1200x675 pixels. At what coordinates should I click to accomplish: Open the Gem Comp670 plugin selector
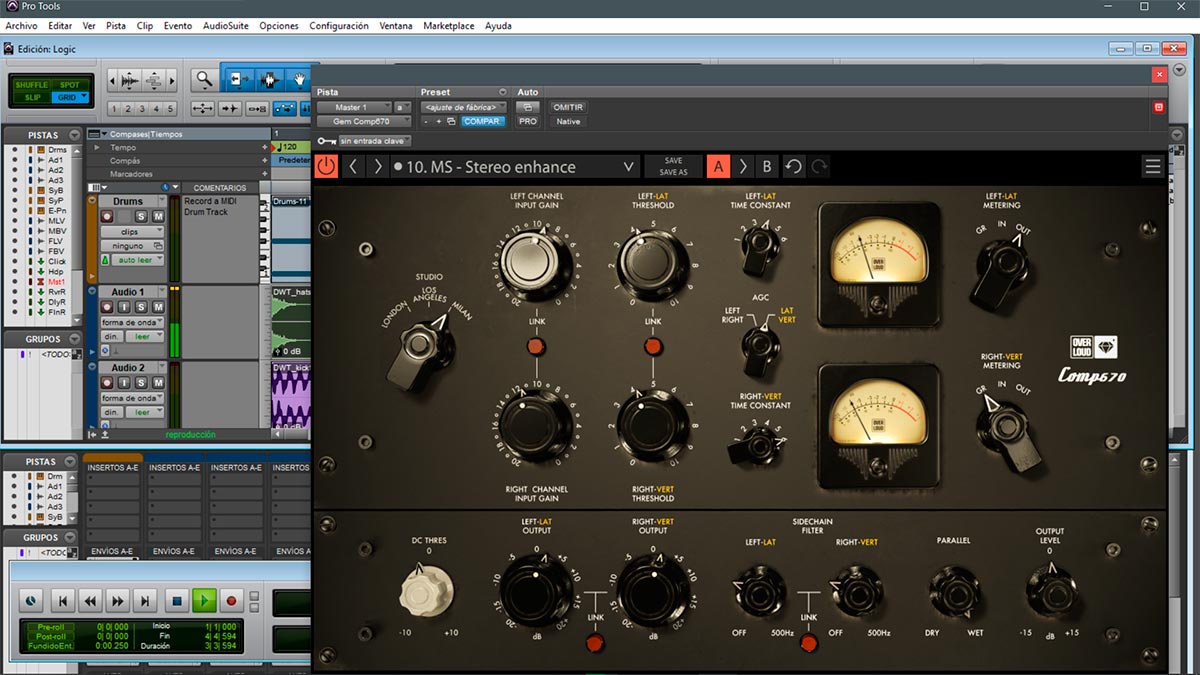point(364,122)
